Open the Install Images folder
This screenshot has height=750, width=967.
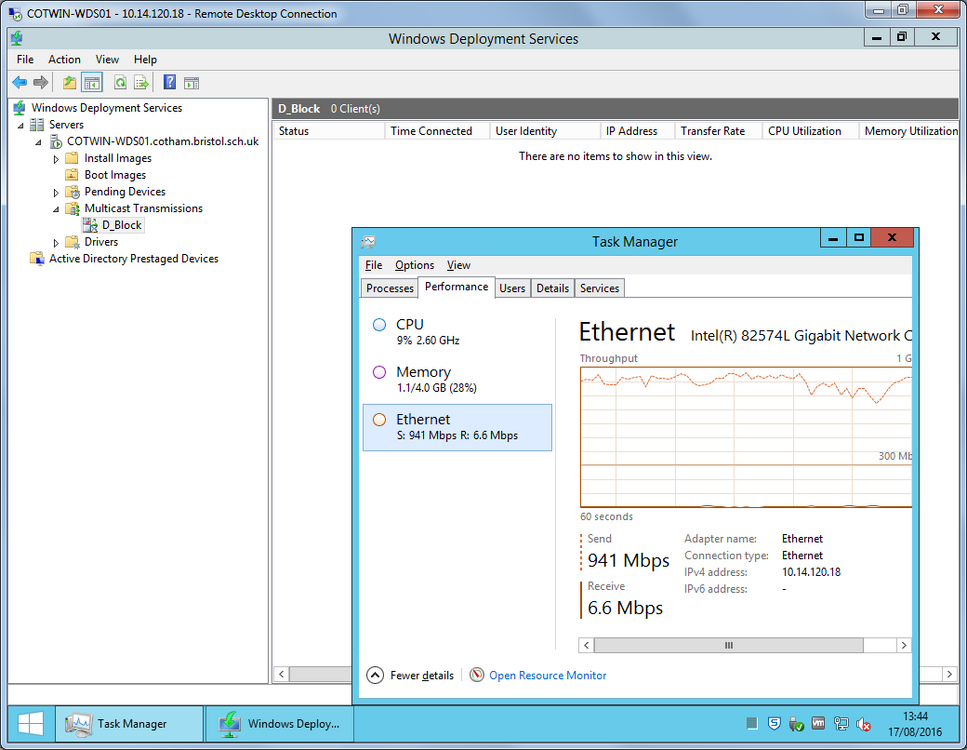click(118, 158)
